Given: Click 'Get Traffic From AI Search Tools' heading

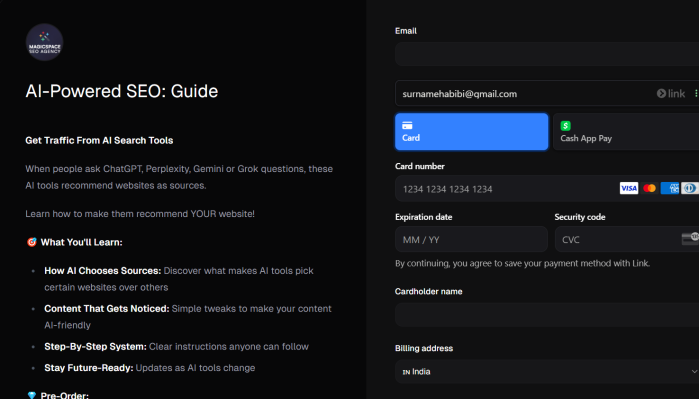Looking at the screenshot, I should (x=99, y=140).
